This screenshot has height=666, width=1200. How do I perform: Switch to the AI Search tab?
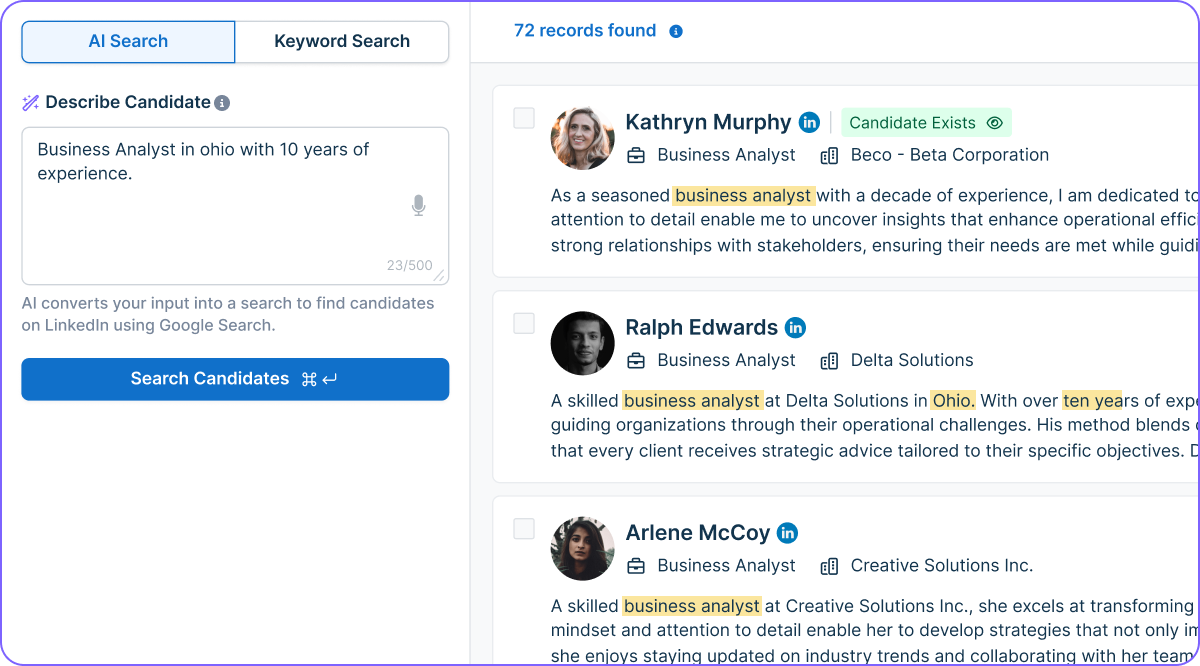pyautogui.click(x=128, y=41)
